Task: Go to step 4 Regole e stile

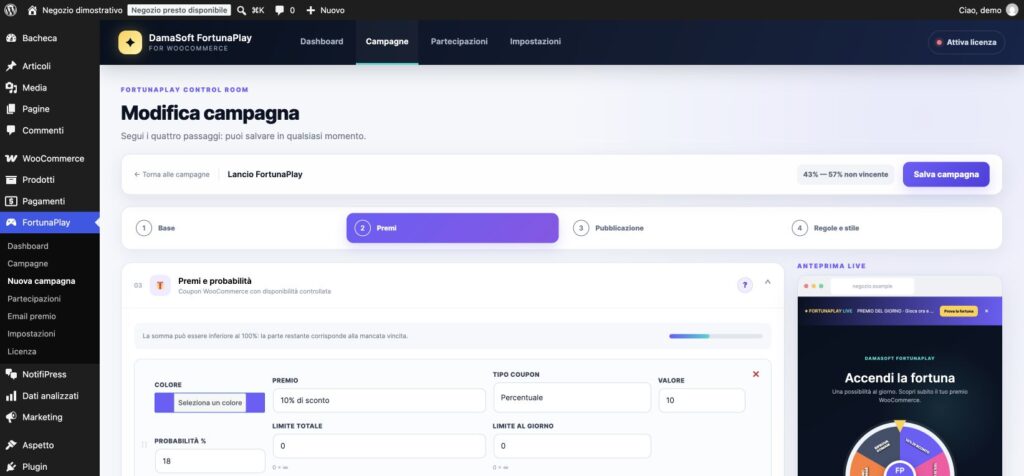Action: 890,228
